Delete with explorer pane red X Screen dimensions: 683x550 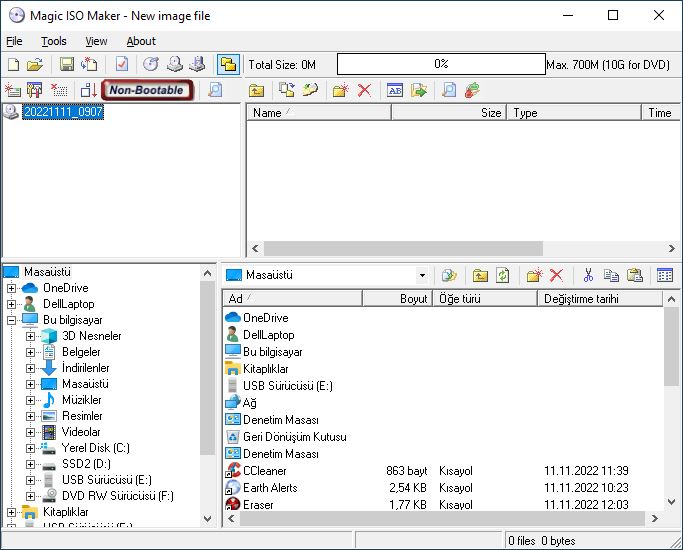pos(556,275)
